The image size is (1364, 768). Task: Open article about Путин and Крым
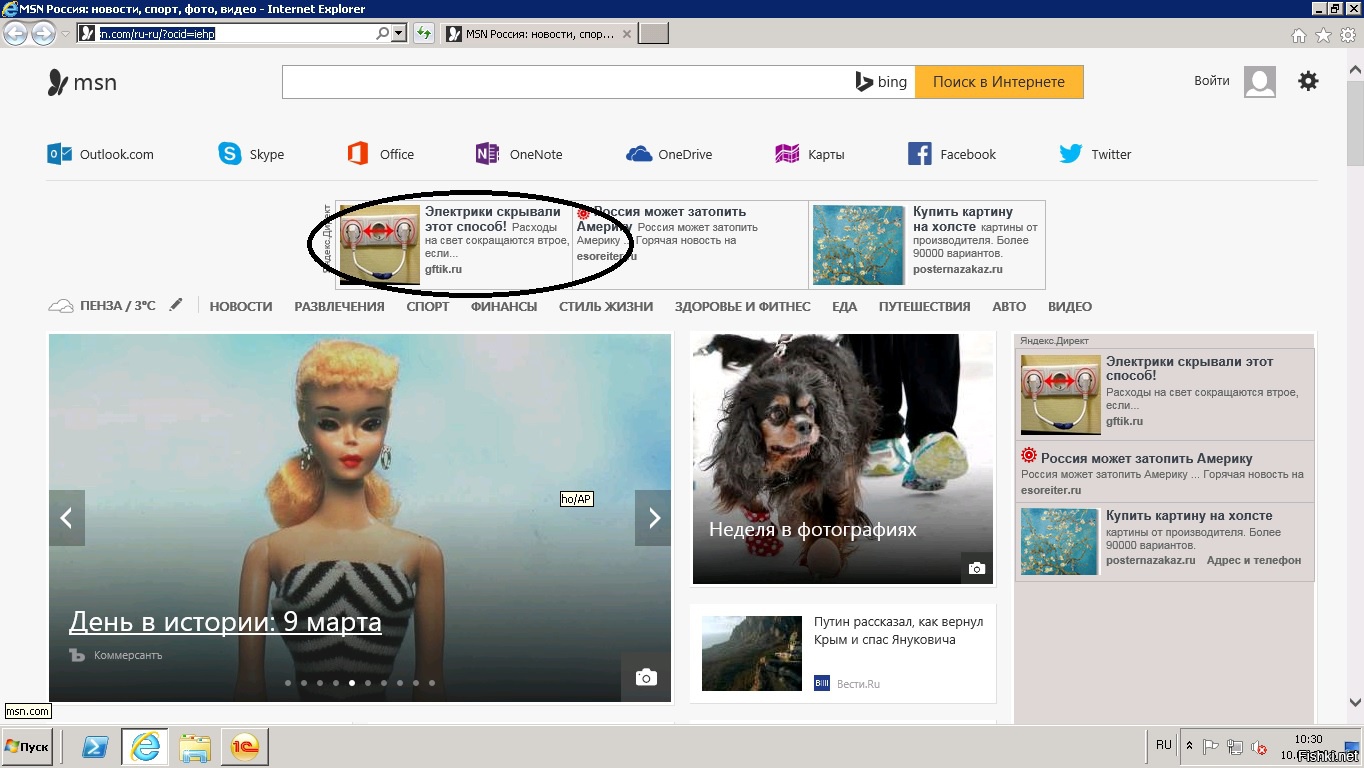898,630
